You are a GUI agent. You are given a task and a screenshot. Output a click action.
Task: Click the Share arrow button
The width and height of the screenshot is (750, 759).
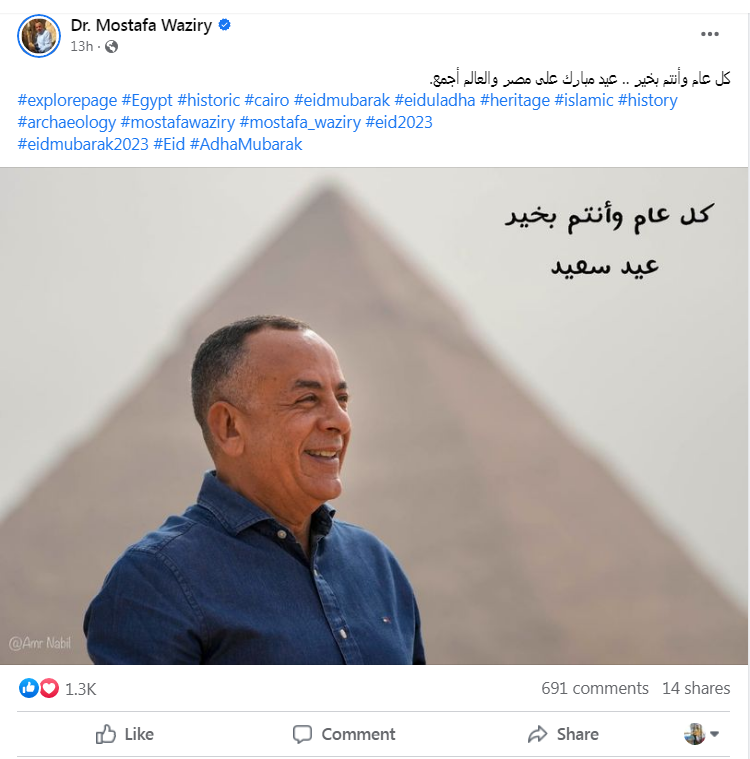point(563,734)
